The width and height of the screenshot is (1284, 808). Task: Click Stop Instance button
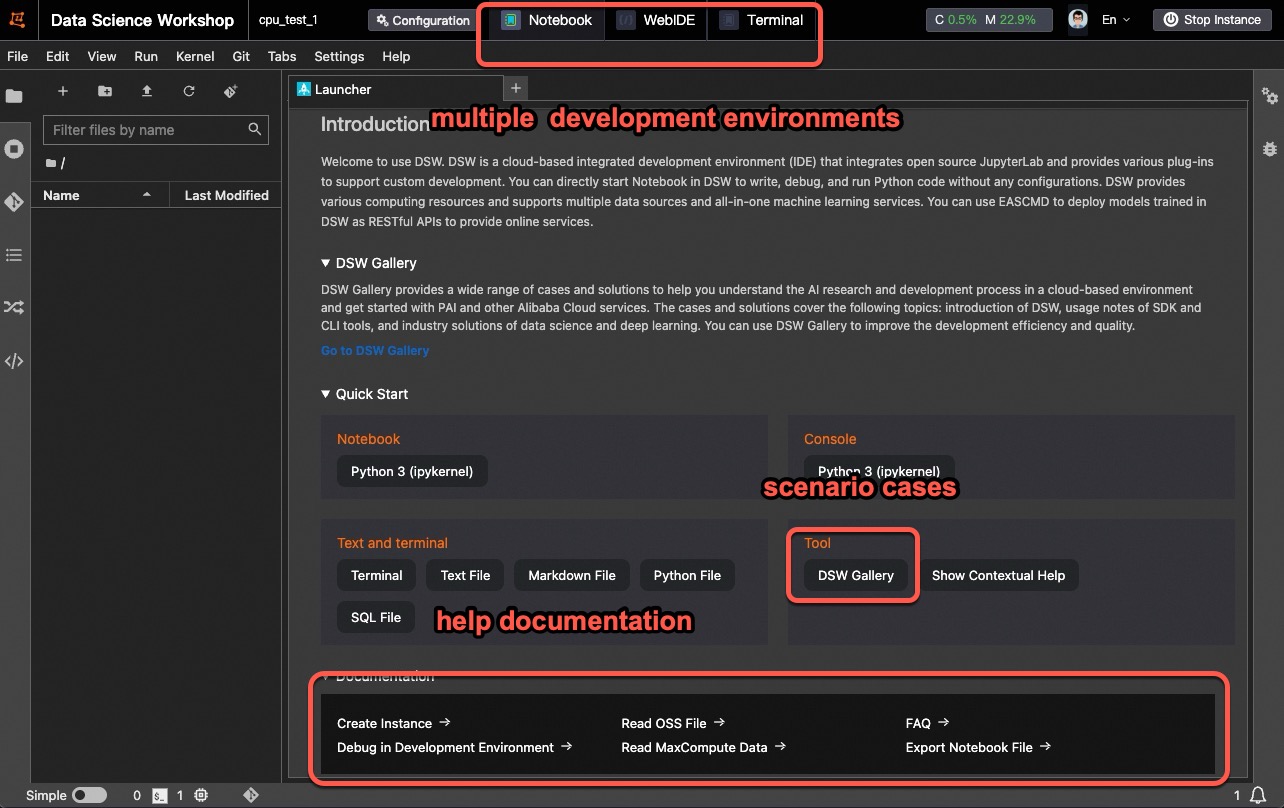[x=1214, y=20]
